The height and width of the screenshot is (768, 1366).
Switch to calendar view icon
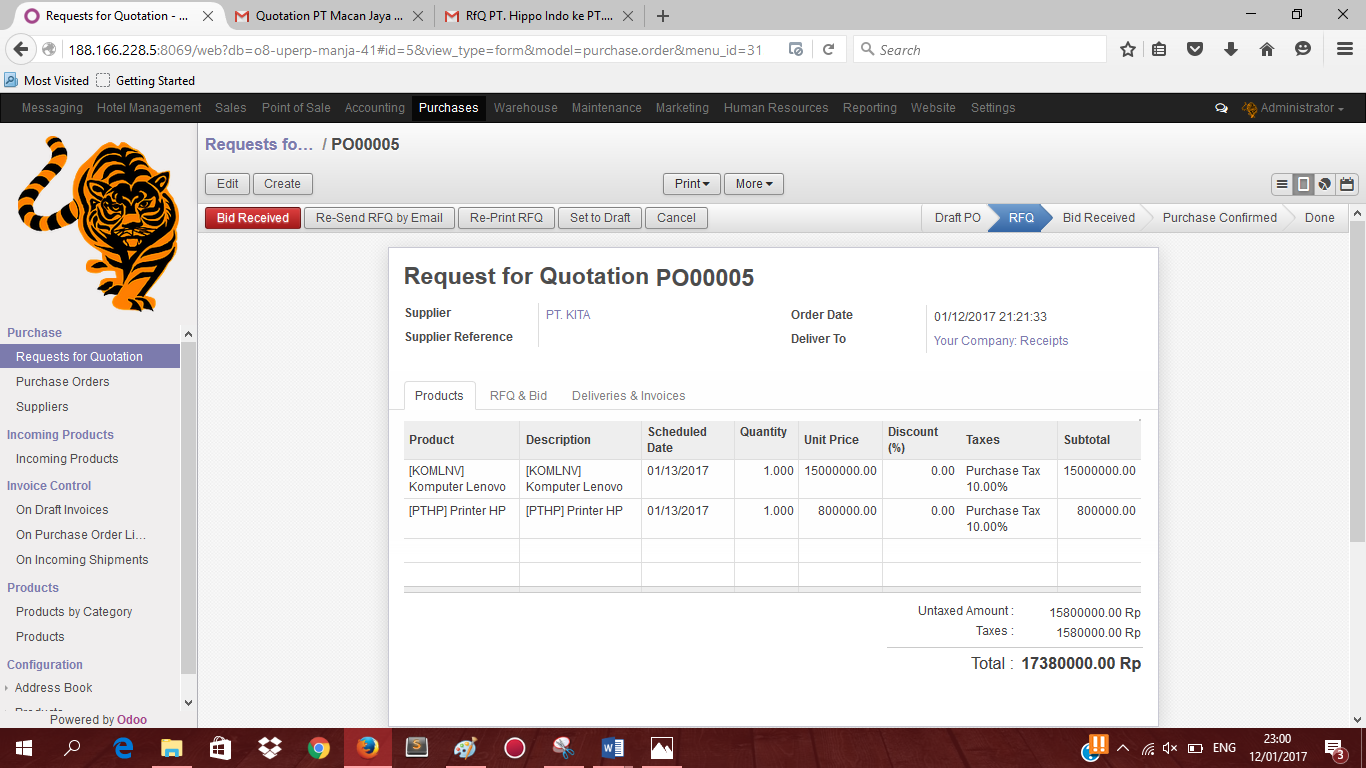point(1347,184)
